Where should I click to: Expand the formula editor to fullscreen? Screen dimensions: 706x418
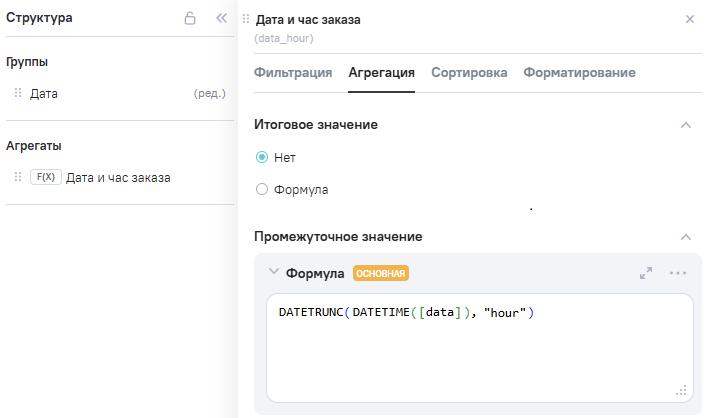[x=646, y=273]
